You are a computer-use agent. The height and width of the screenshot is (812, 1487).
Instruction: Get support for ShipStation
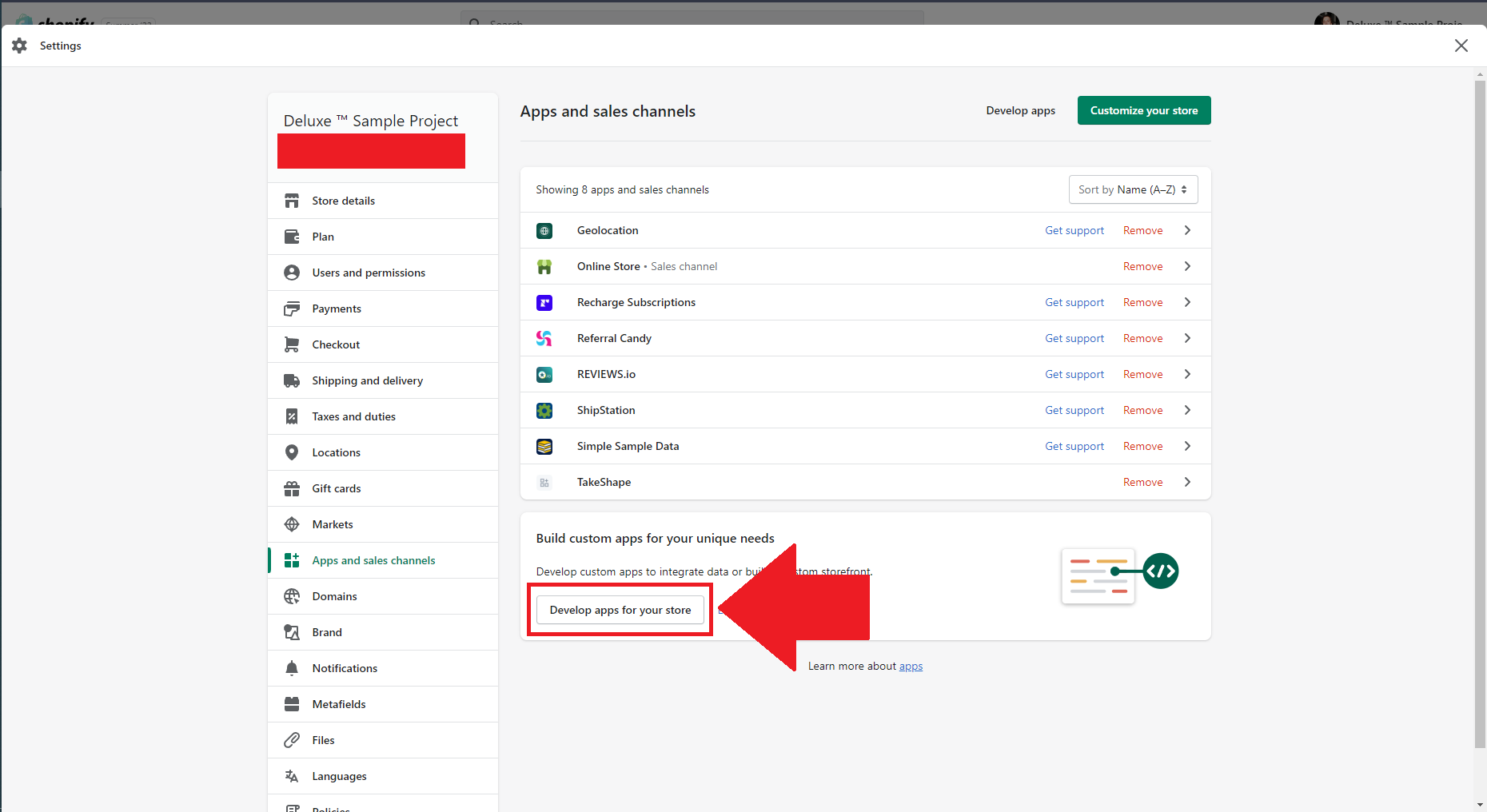[1074, 410]
